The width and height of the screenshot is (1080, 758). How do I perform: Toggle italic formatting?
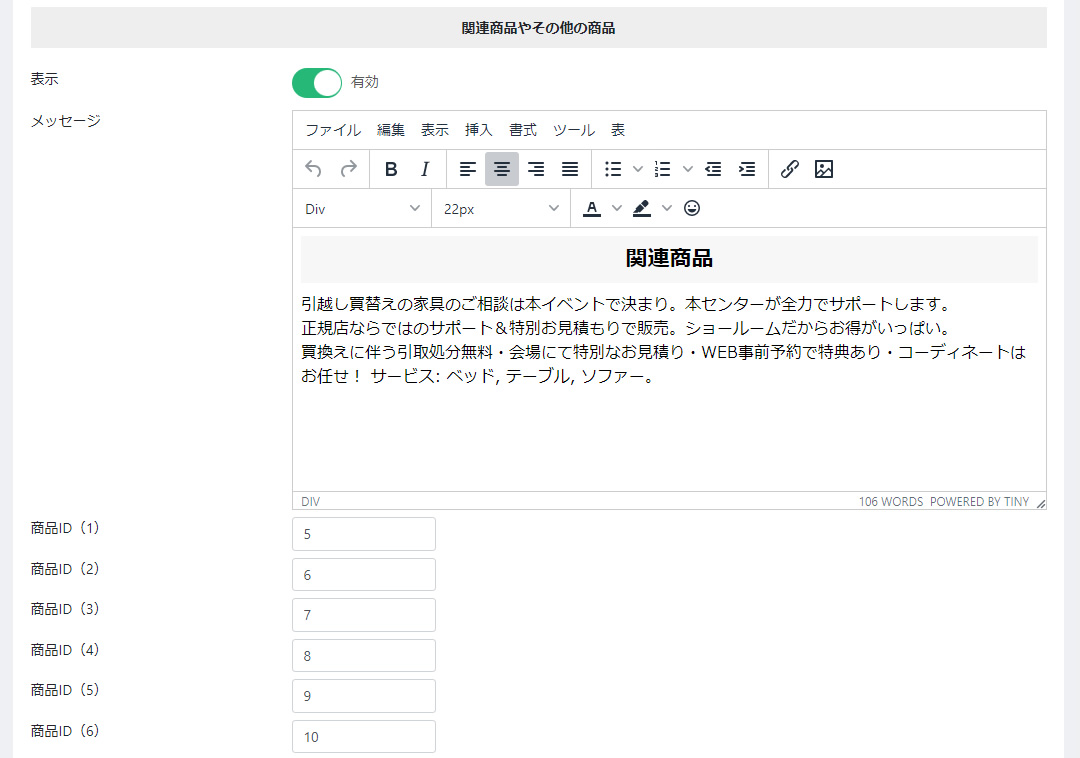[425, 169]
